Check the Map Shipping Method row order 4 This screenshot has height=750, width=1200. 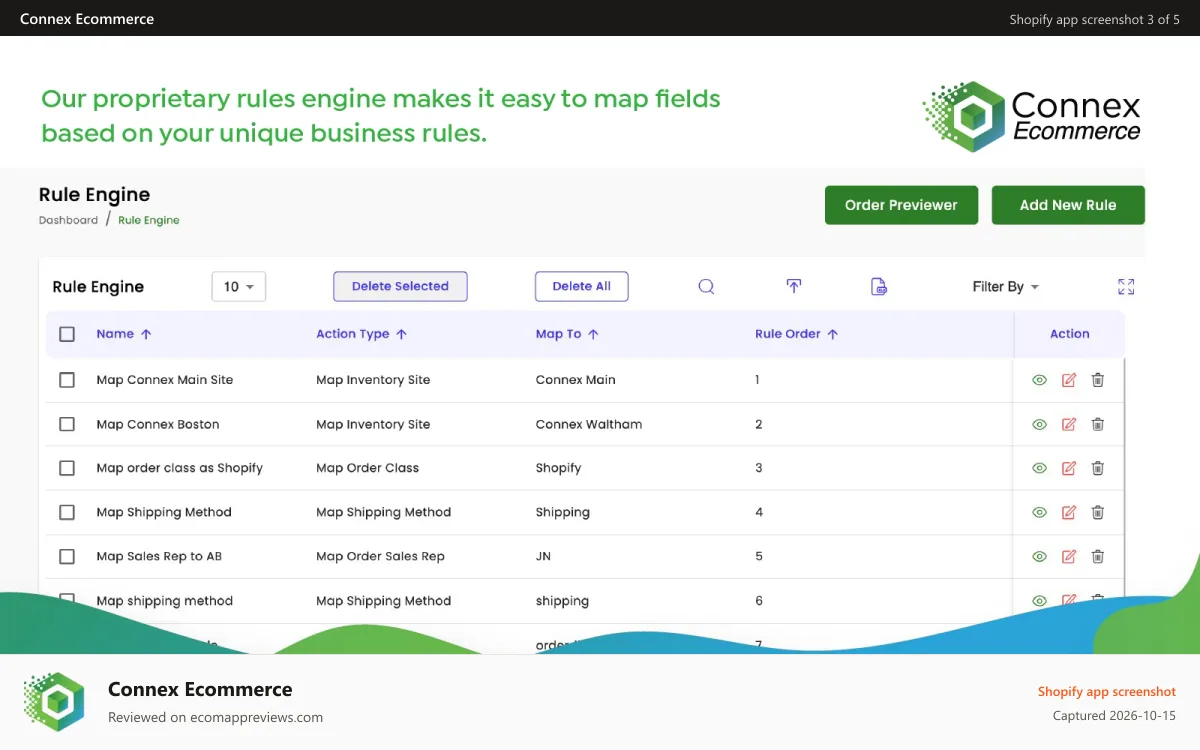click(x=67, y=512)
